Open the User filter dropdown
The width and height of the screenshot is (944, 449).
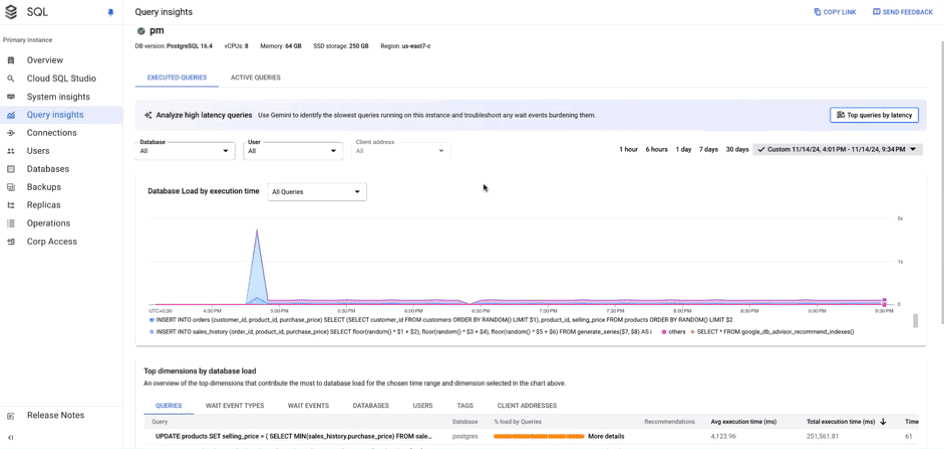pyautogui.click(x=293, y=150)
